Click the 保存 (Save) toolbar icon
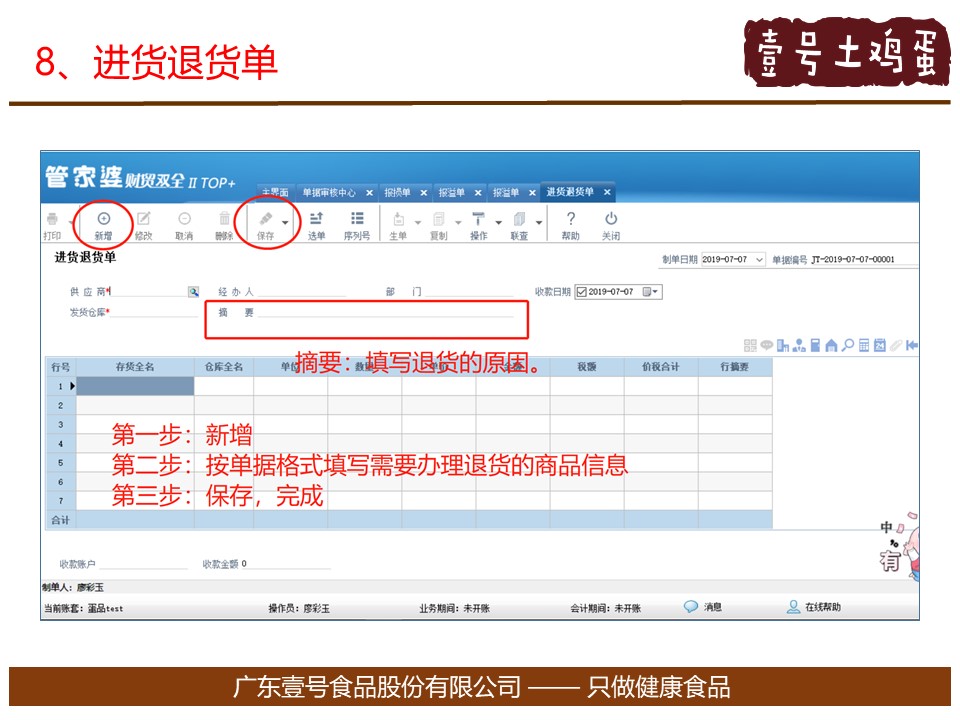 click(x=265, y=220)
